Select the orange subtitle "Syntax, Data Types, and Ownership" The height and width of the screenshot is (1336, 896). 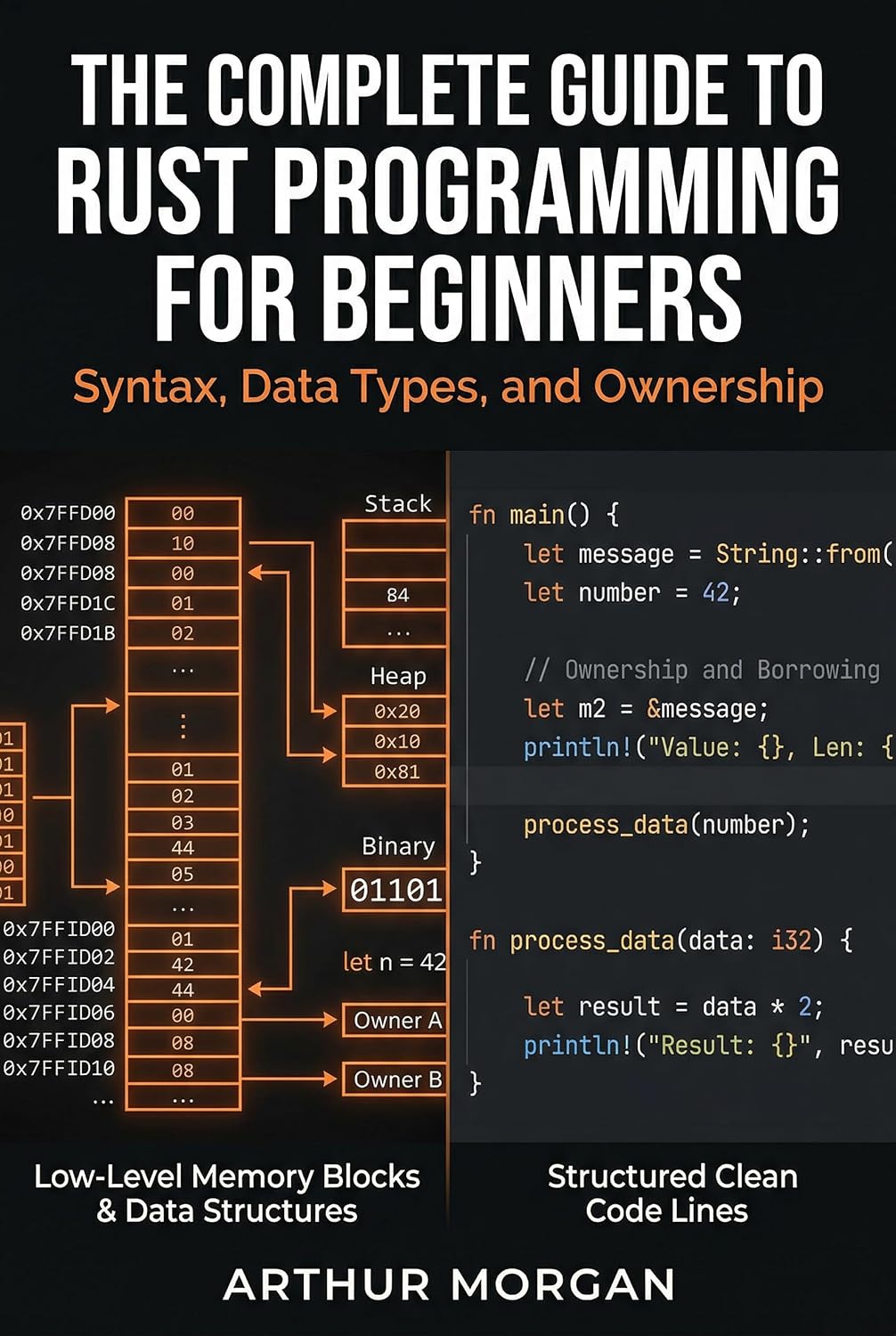tap(448, 387)
